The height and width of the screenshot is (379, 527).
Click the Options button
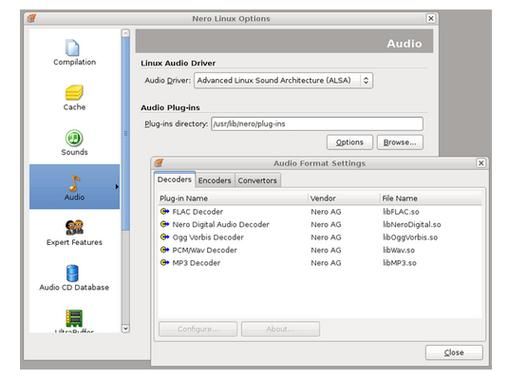click(350, 142)
